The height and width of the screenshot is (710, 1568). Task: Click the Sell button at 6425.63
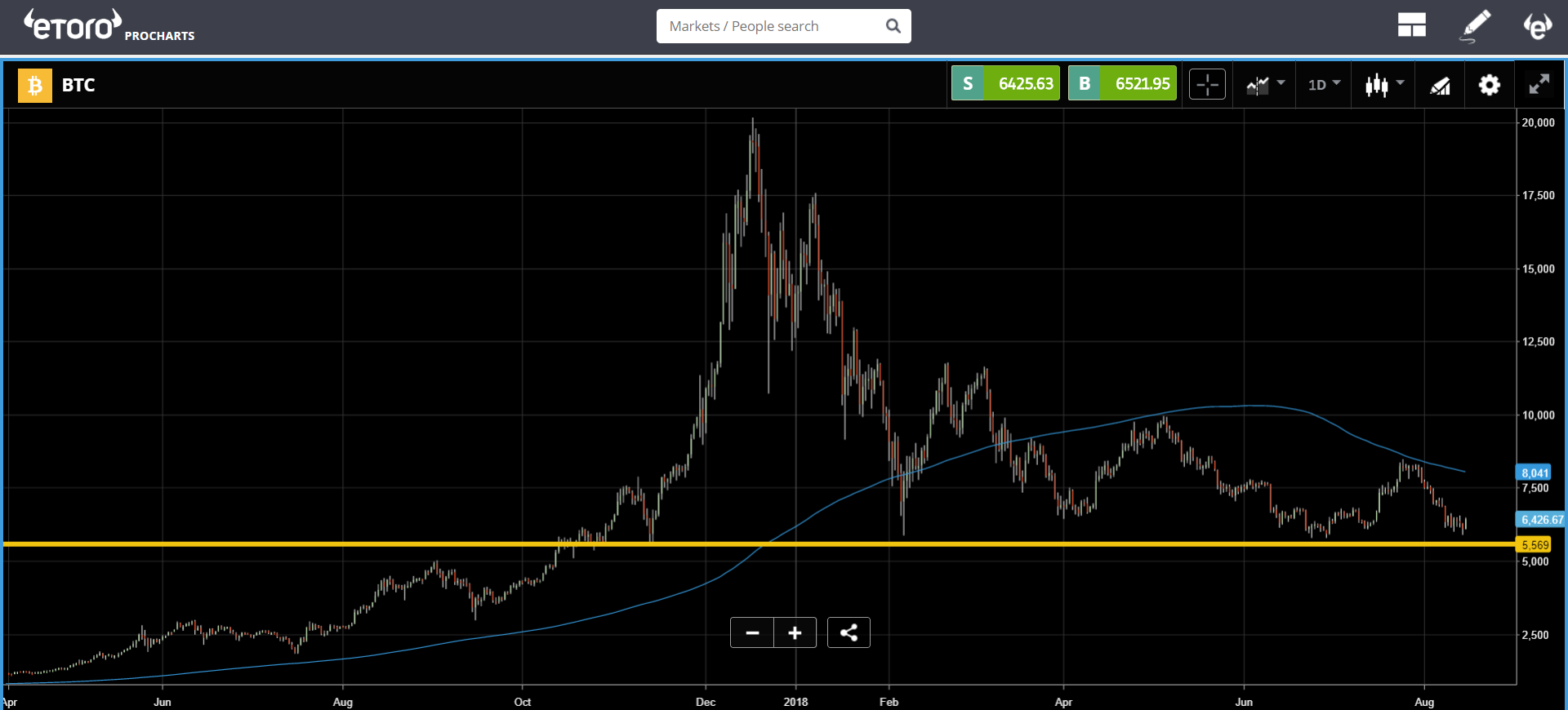pyautogui.click(x=1005, y=83)
